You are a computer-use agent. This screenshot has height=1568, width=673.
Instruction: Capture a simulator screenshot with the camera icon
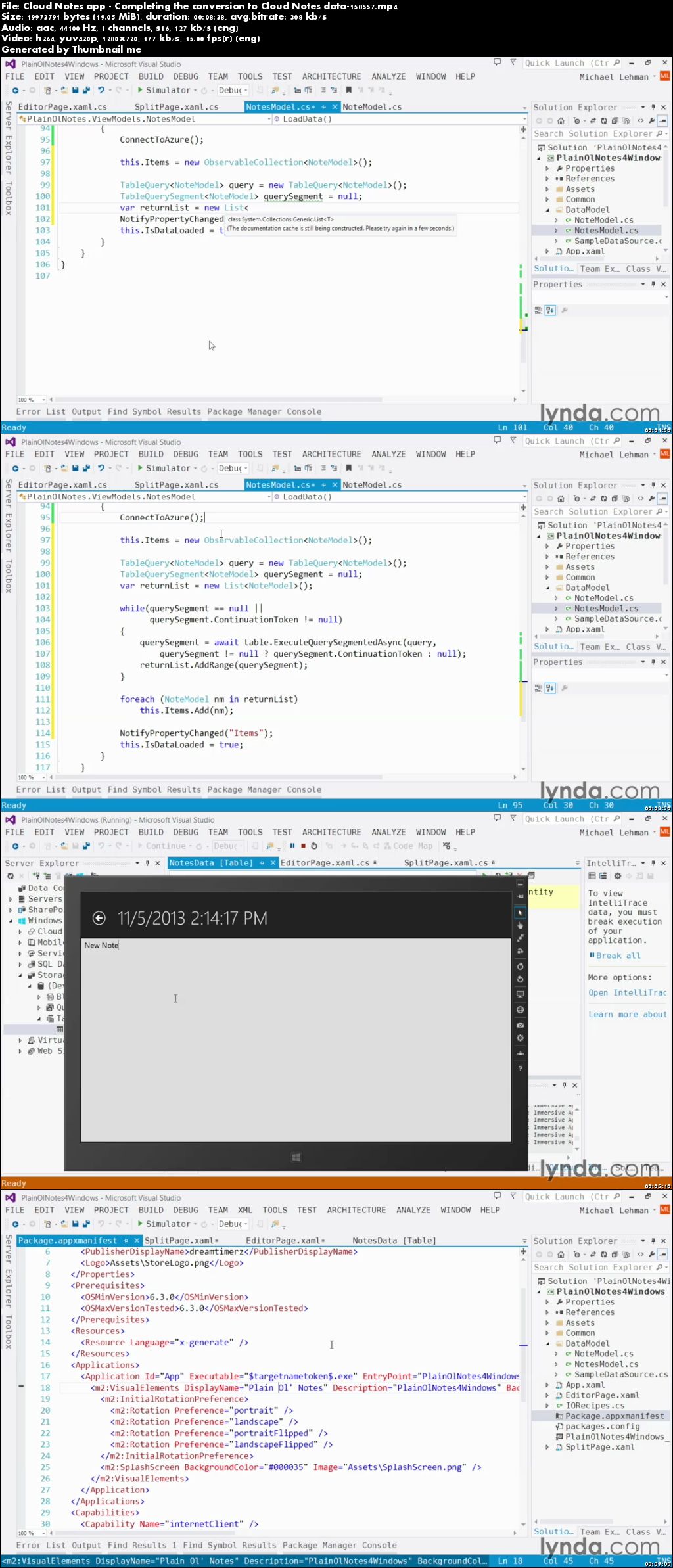click(520, 1025)
